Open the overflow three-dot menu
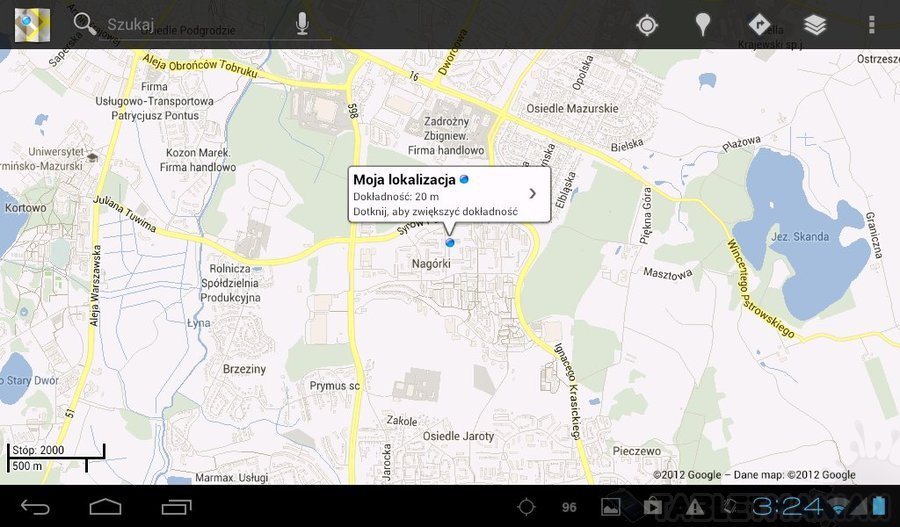 [871, 25]
